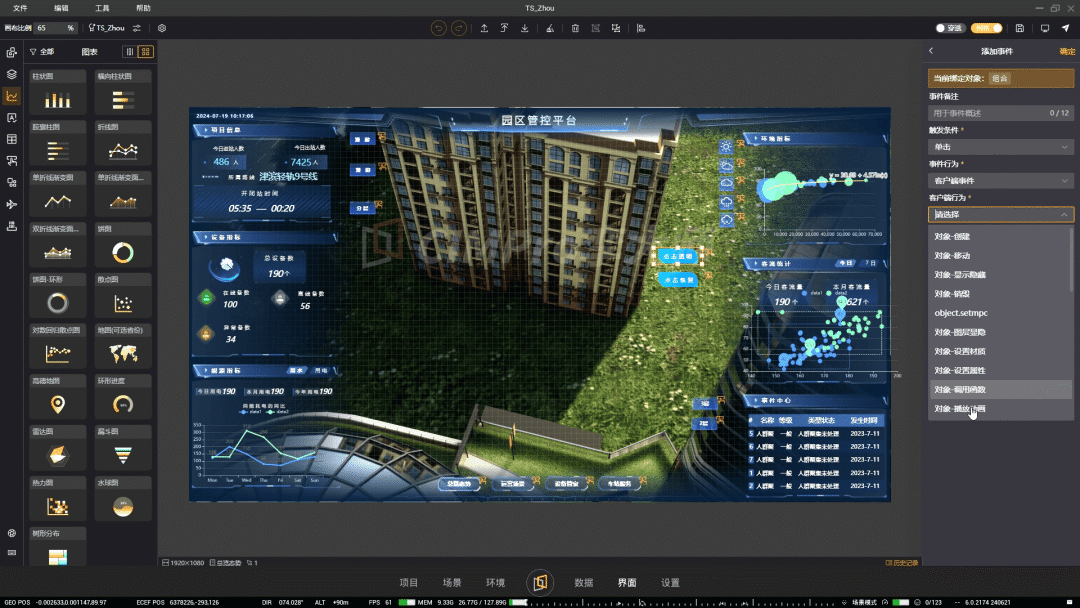Viewport: 1080px width, 608px height.
Task: Click the top component icon in left sidebar
Action: [x=12, y=52]
